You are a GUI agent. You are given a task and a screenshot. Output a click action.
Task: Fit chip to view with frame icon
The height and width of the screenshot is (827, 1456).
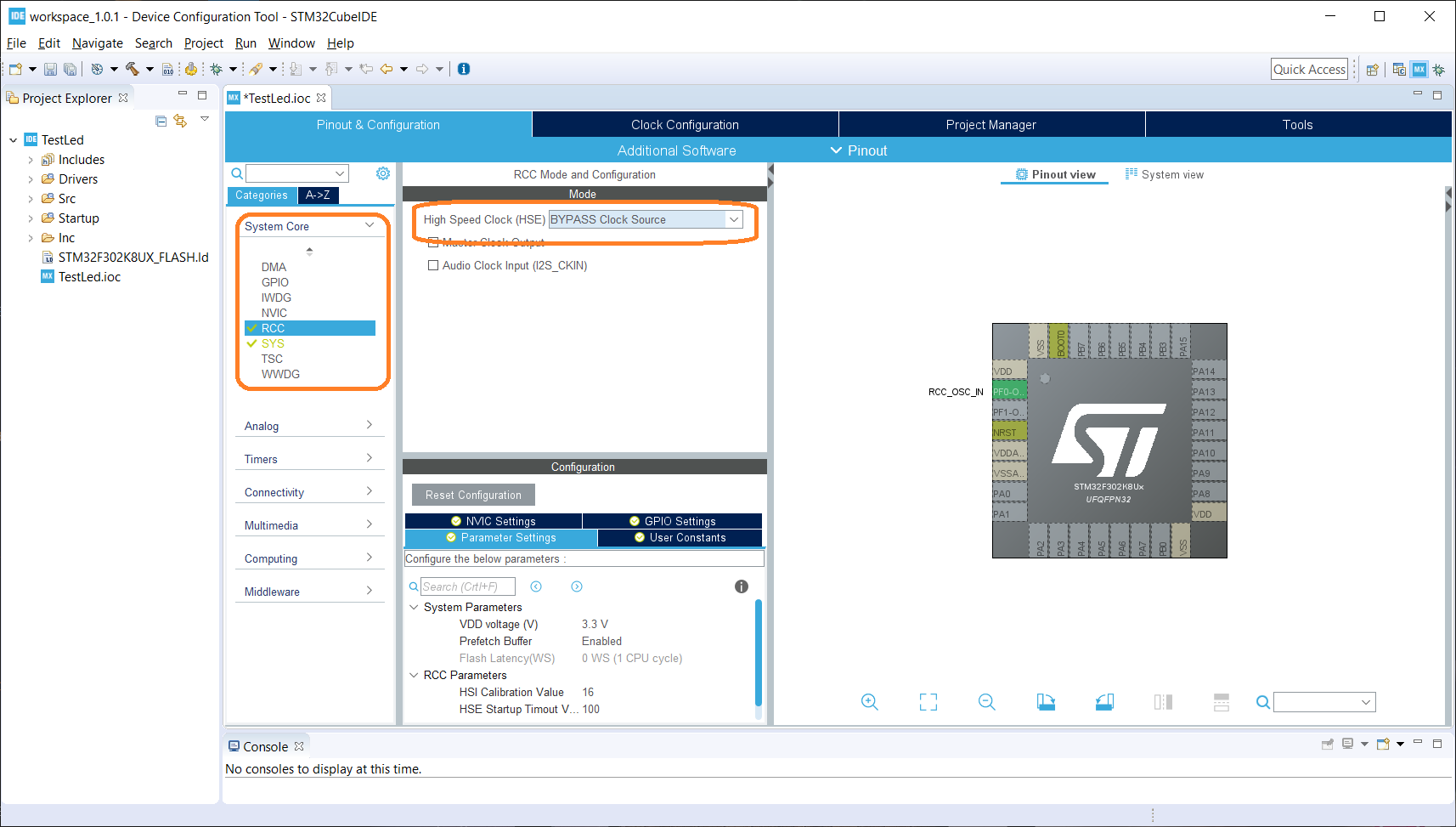(928, 702)
